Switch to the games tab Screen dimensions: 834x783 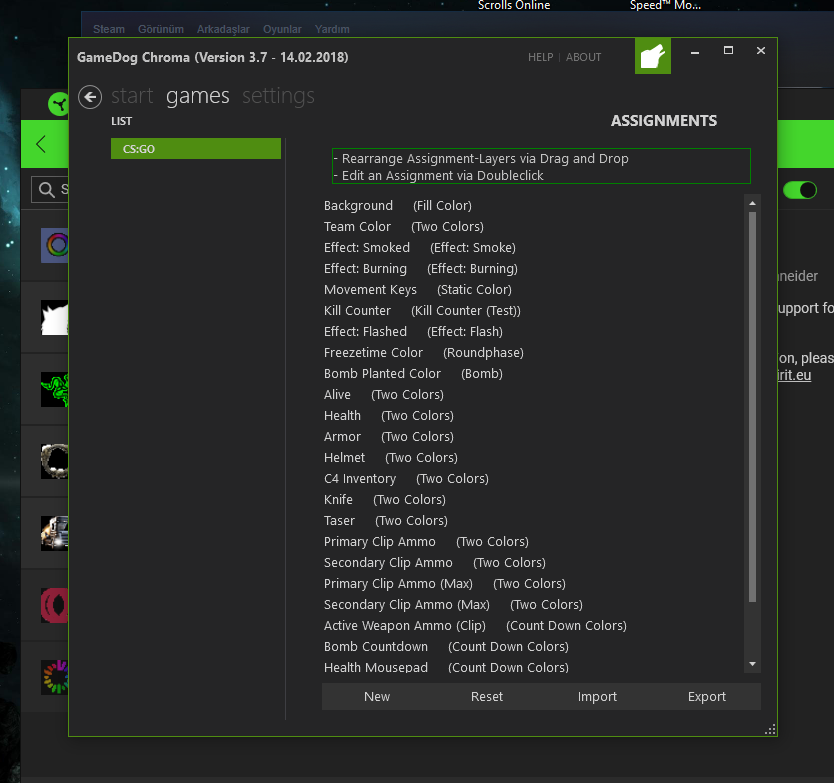click(x=197, y=96)
